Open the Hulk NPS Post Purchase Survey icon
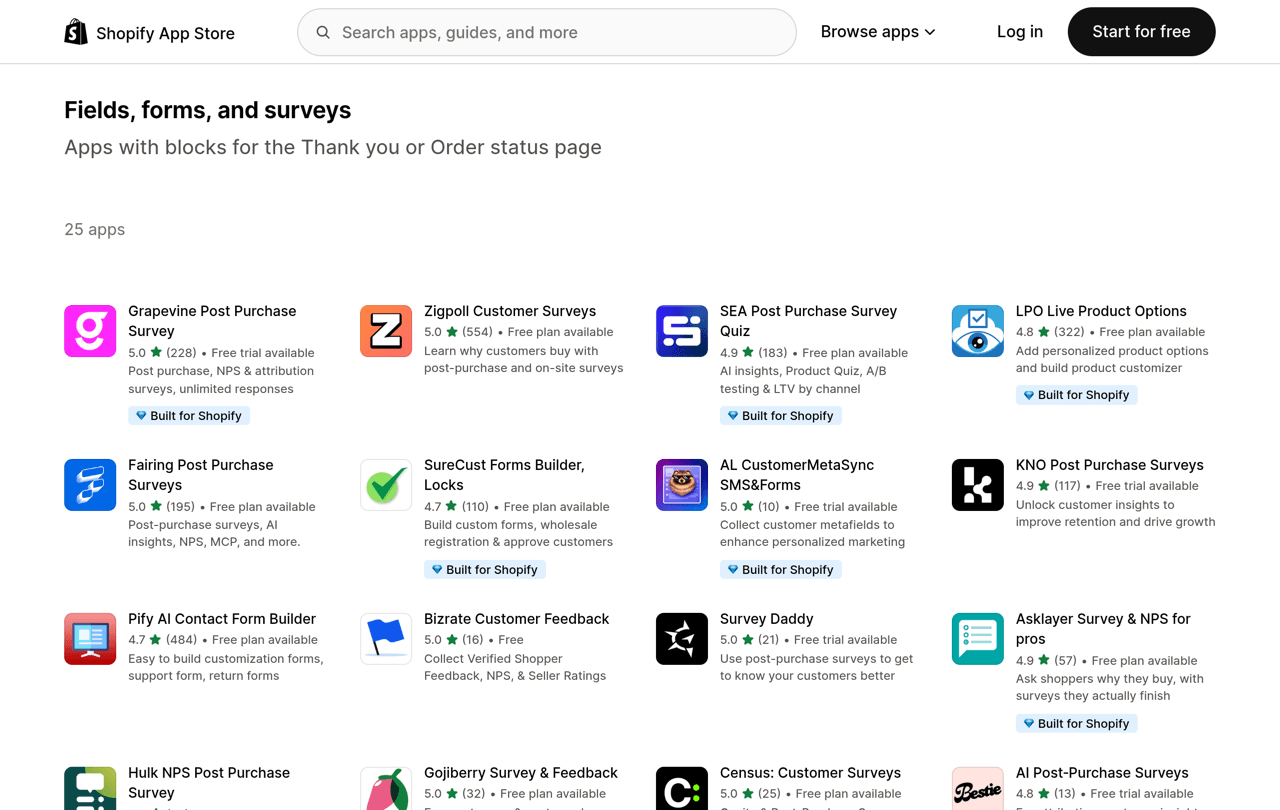 (90, 788)
